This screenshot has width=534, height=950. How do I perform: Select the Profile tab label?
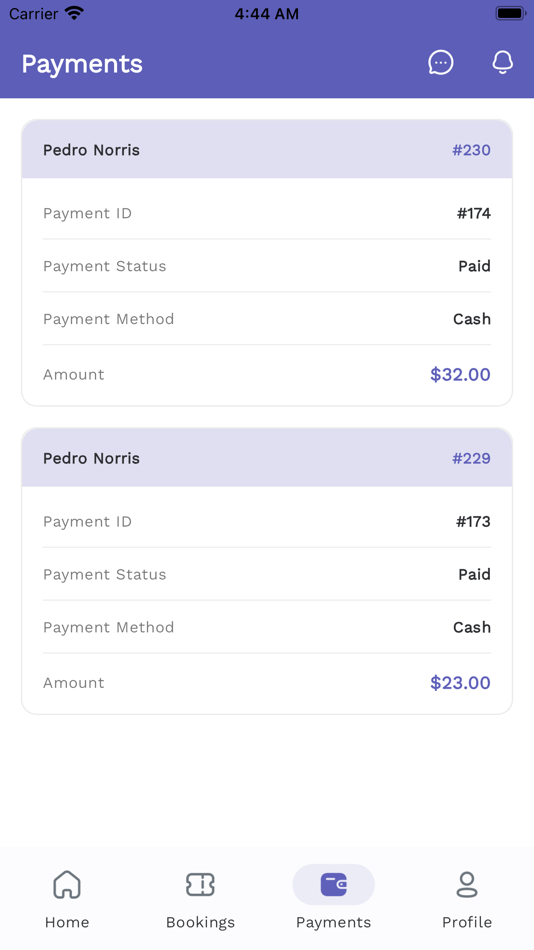[x=467, y=922]
